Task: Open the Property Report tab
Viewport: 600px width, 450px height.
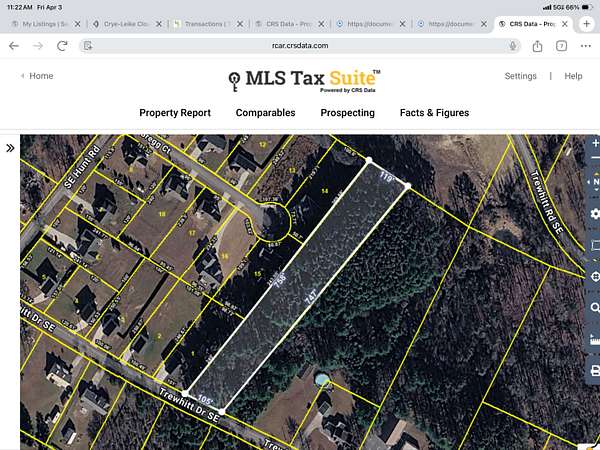Action: tap(175, 113)
